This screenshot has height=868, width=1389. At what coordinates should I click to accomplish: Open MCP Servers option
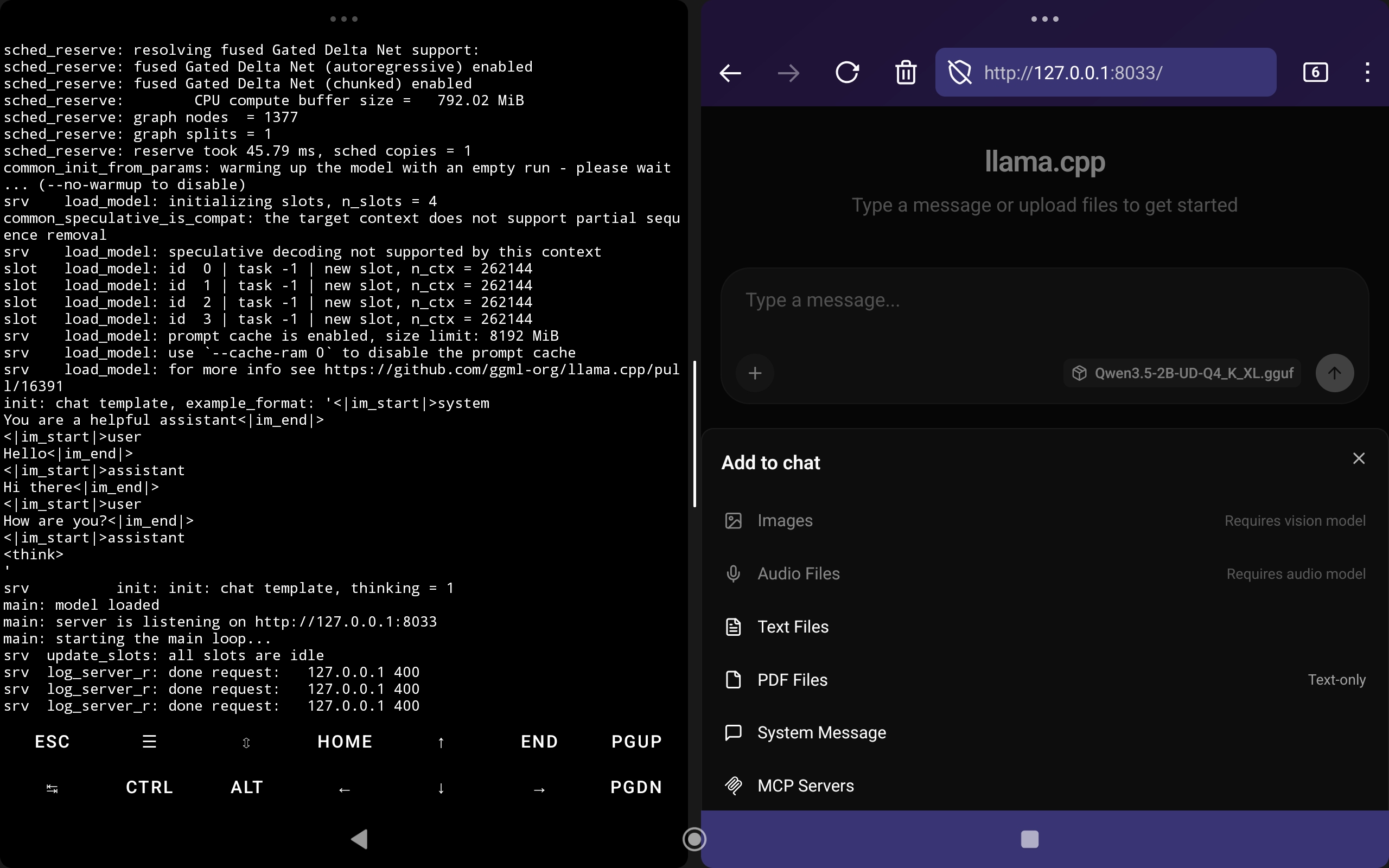(x=1044, y=786)
